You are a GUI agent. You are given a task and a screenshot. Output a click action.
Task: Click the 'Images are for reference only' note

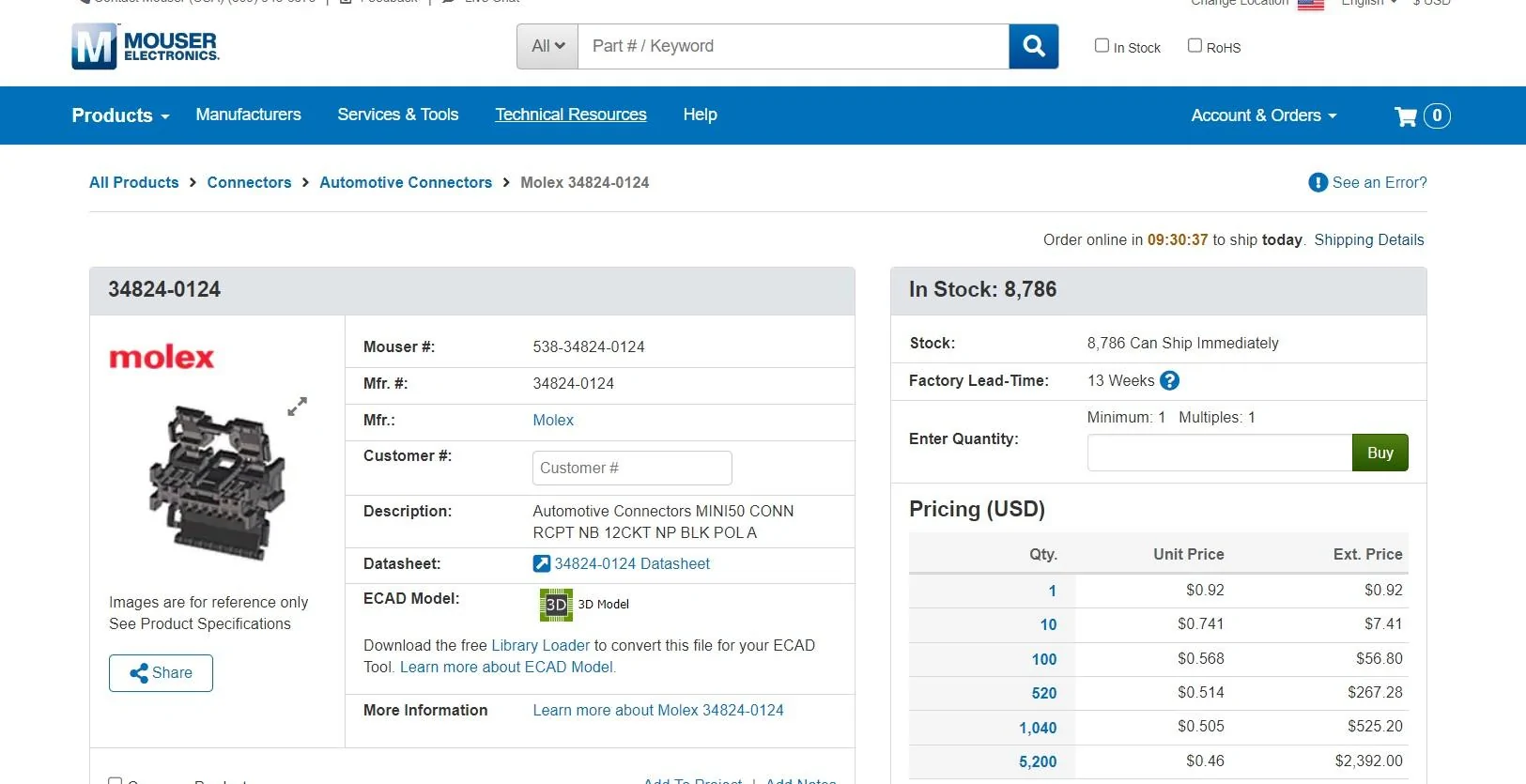click(208, 602)
